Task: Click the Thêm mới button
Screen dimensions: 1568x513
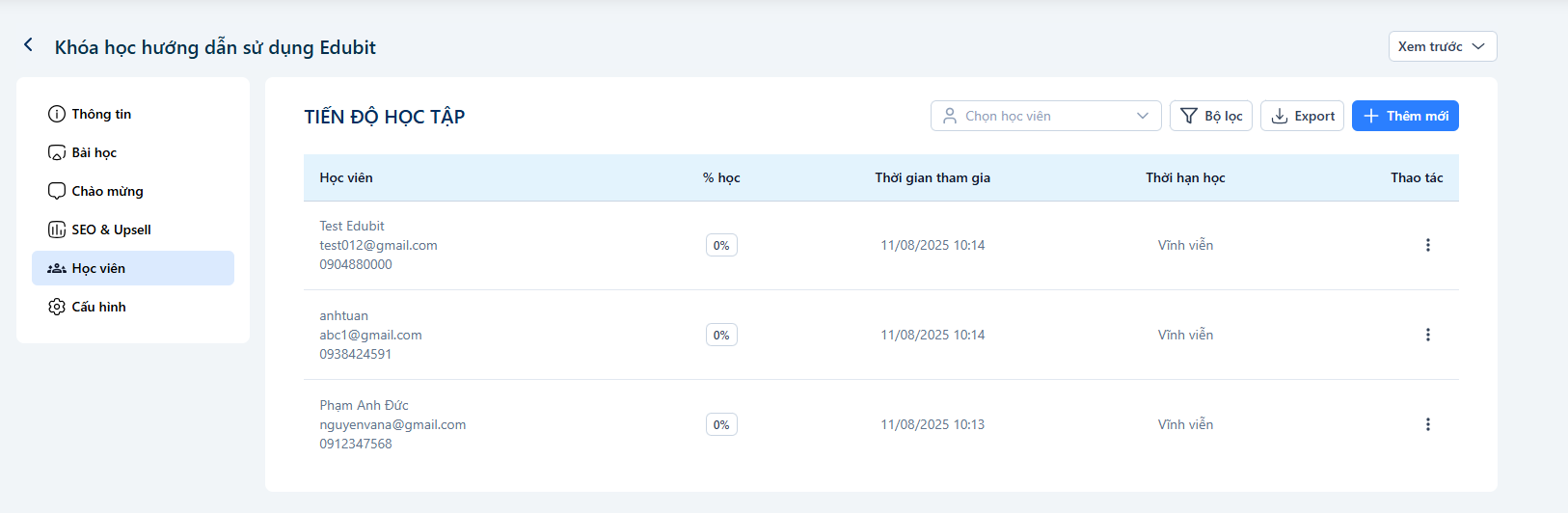Action: point(1405,116)
